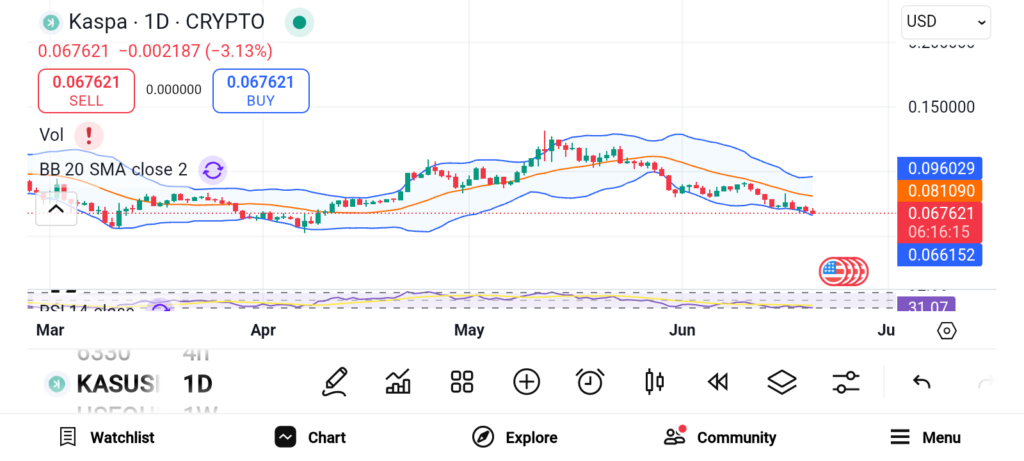Click the 0.066152 lower band price label
Screen dimensions: 1024x461
click(940, 255)
